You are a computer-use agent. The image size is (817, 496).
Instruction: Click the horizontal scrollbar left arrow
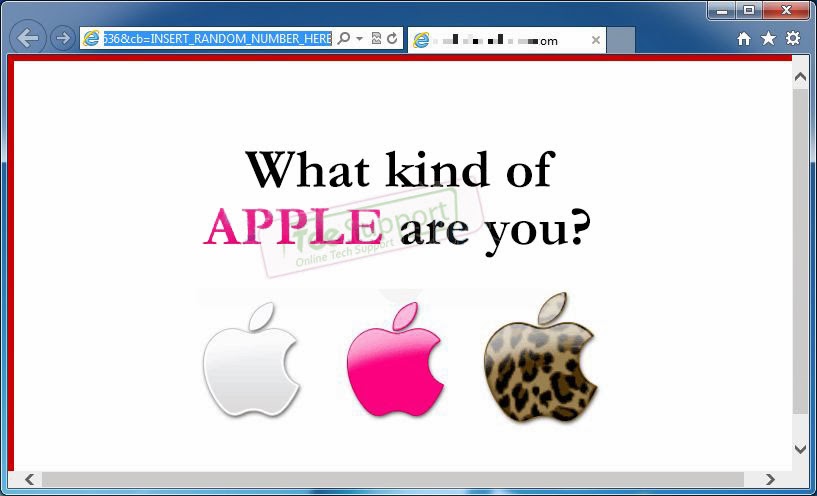[30, 479]
